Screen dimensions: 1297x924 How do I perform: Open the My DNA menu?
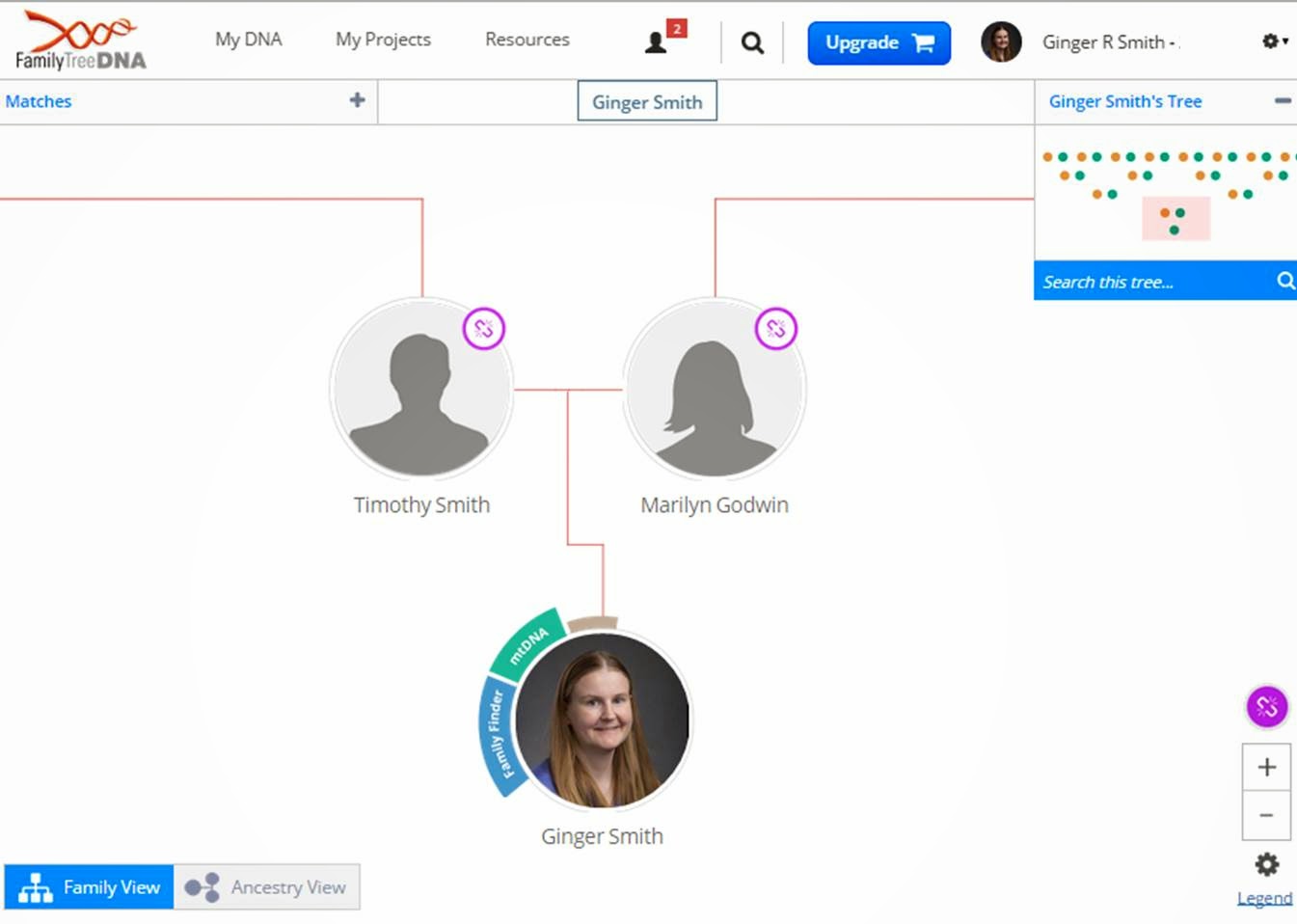pyautogui.click(x=248, y=40)
